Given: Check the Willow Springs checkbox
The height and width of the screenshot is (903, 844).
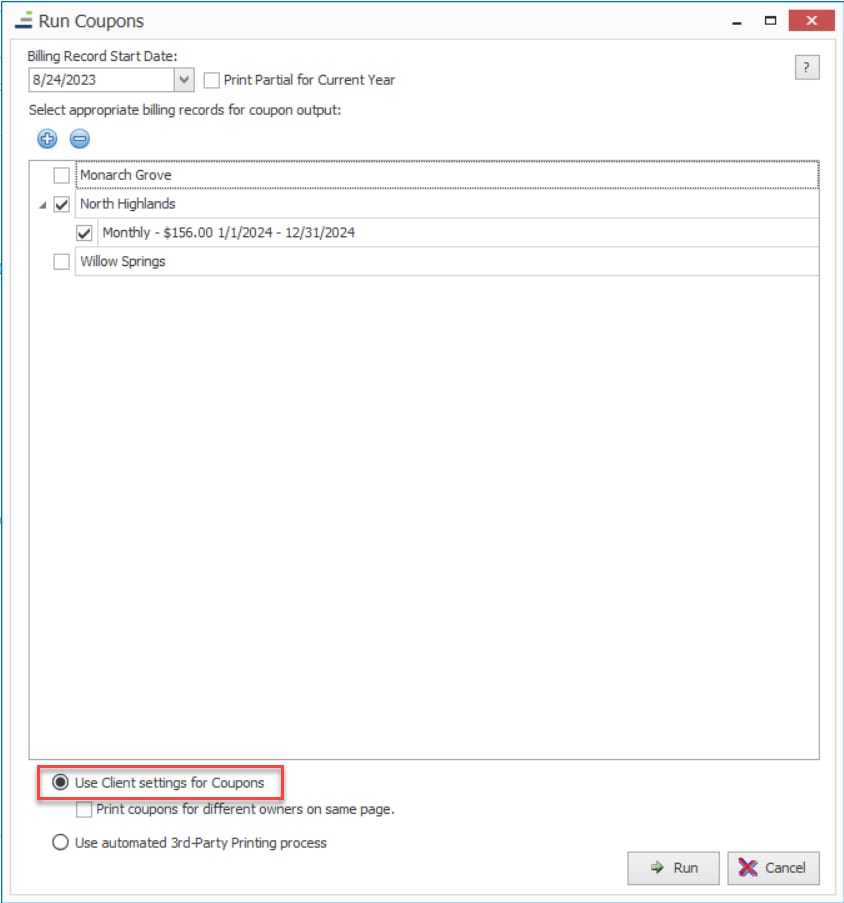Looking at the screenshot, I should tap(62, 261).
